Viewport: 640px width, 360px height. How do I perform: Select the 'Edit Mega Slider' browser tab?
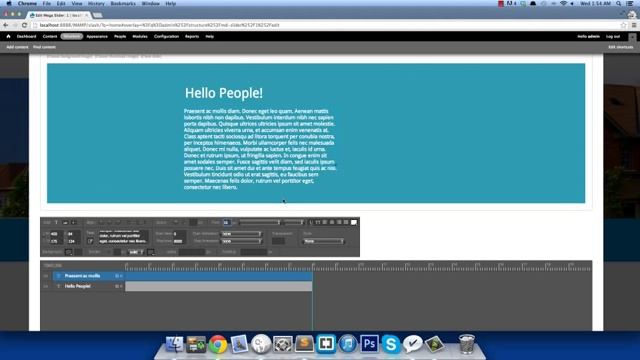click(58, 15)
